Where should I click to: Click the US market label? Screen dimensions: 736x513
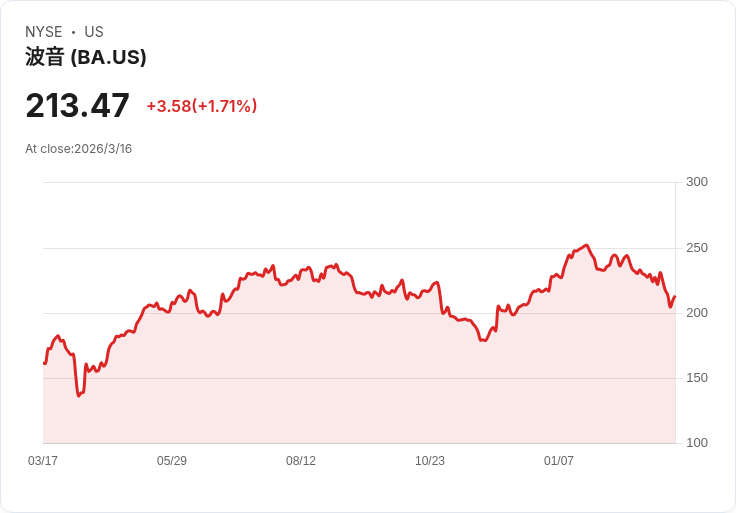click(x=94, y=32)
